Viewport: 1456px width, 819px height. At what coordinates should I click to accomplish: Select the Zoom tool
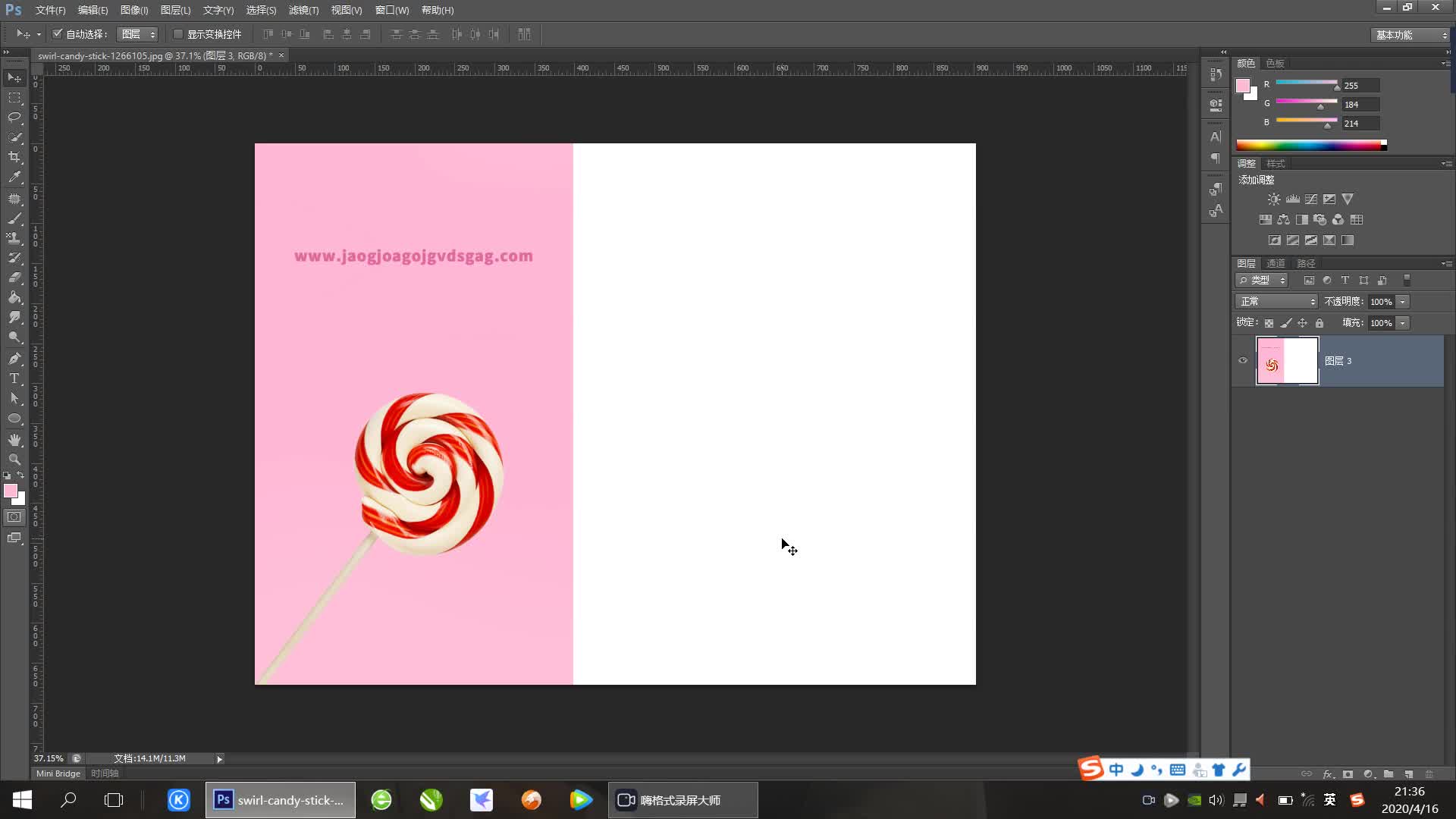14,460
